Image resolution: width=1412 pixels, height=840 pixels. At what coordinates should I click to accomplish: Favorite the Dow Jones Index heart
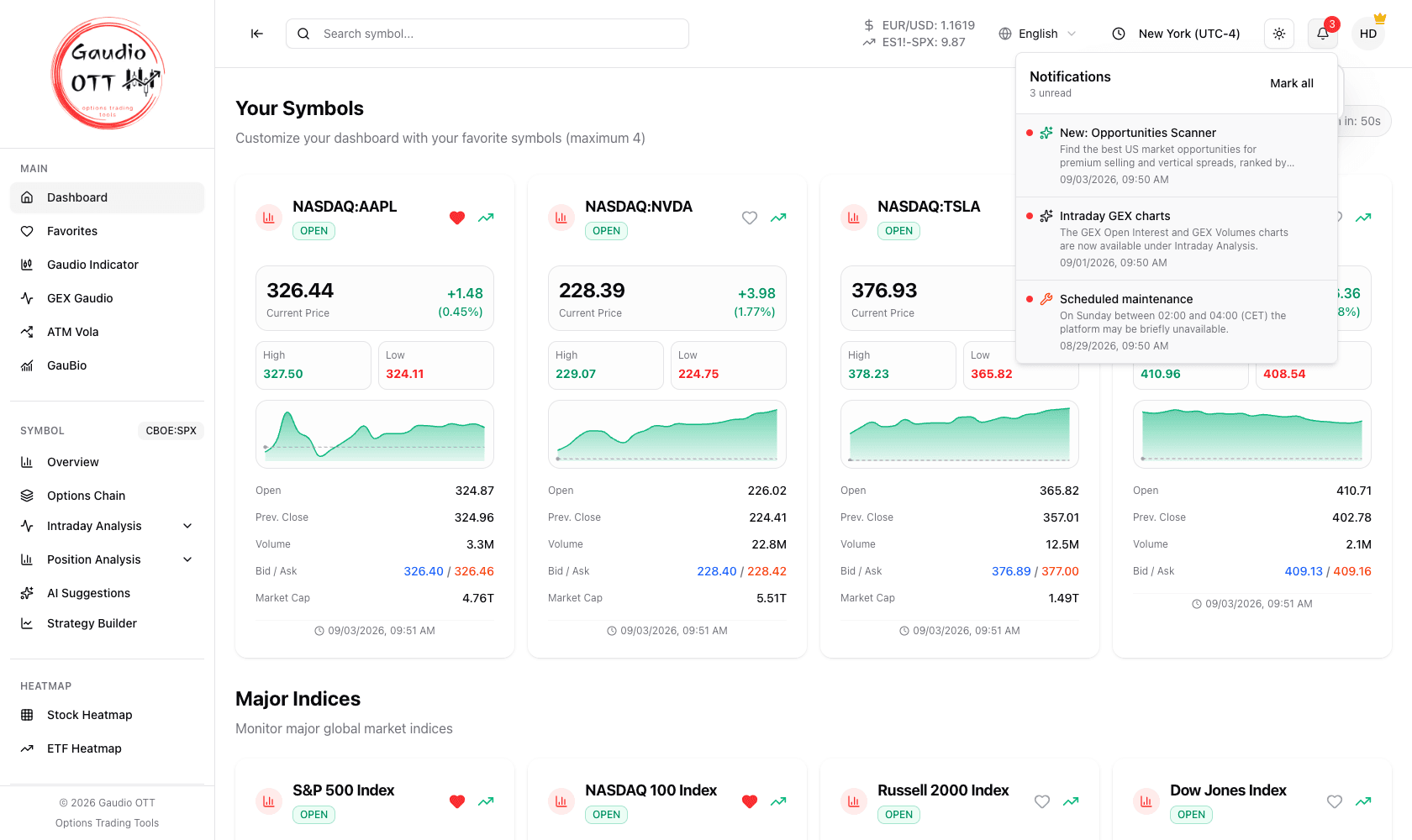(1335, 801)
